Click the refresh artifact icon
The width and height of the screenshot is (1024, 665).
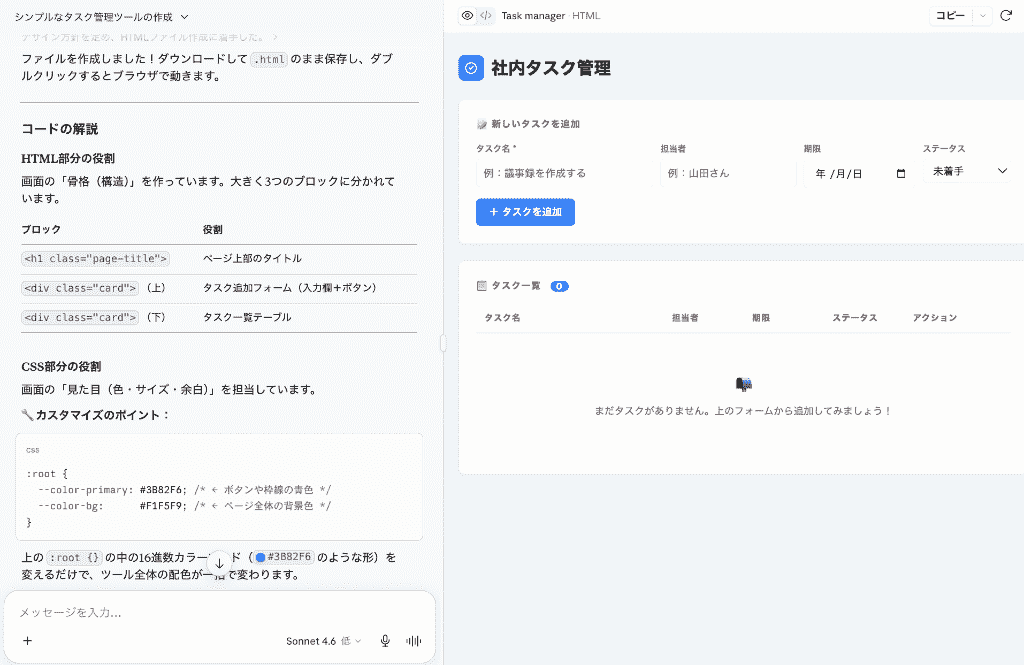pyautogui.click(x=1006, y=16)
